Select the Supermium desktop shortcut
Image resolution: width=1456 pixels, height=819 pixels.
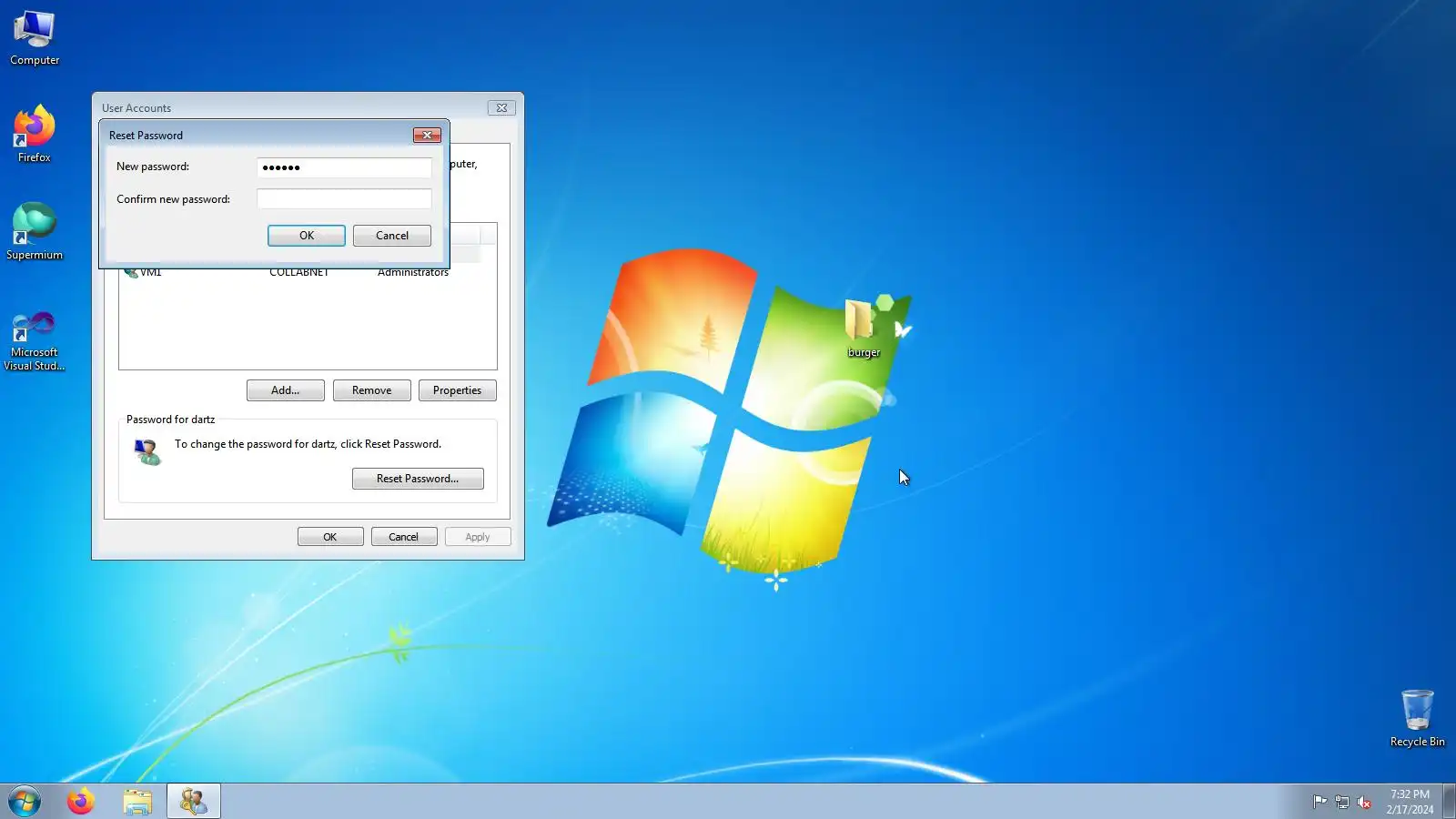(35, 232)
